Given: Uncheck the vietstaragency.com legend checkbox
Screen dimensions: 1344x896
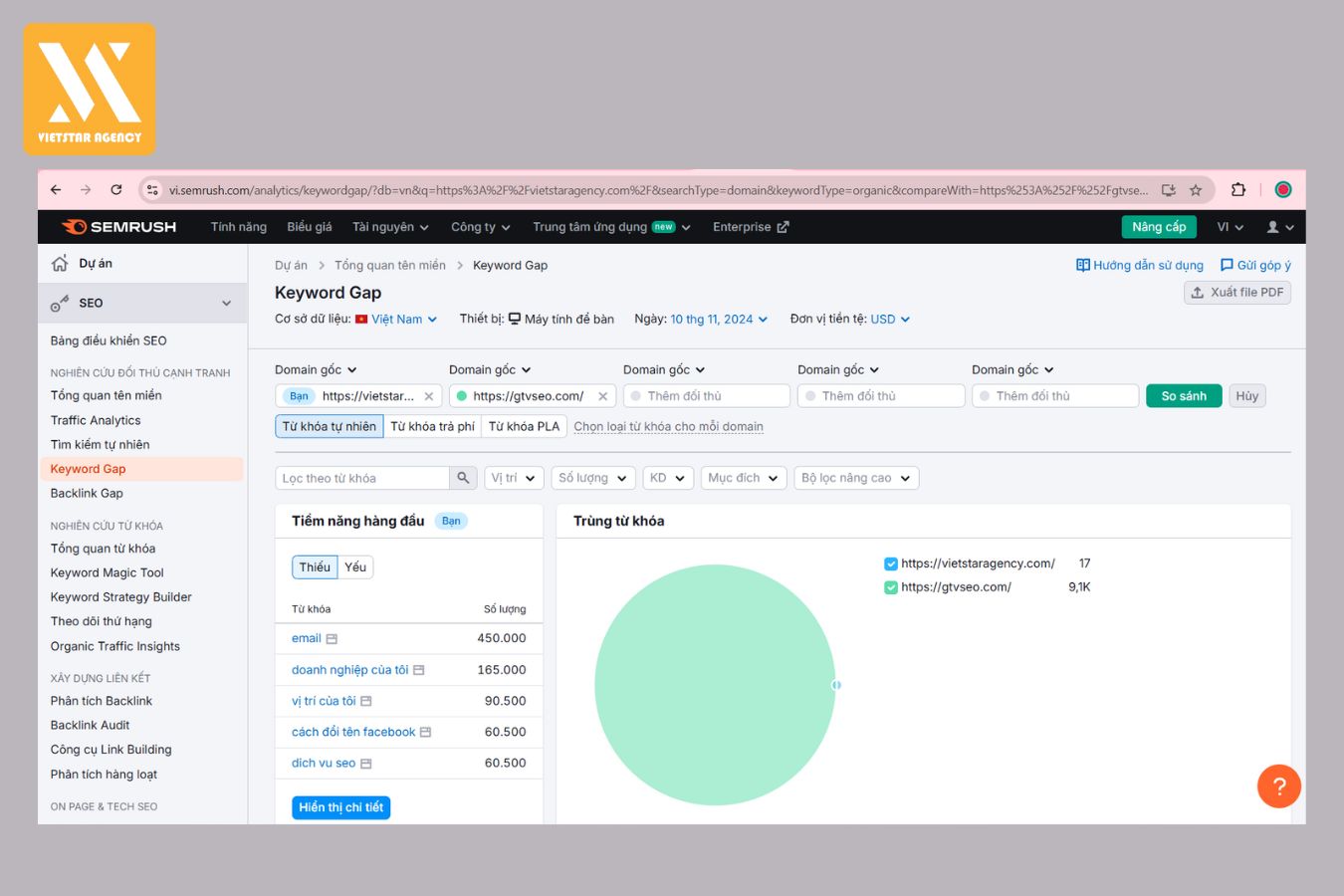Looking at the screenshot, I should [891, 563].
